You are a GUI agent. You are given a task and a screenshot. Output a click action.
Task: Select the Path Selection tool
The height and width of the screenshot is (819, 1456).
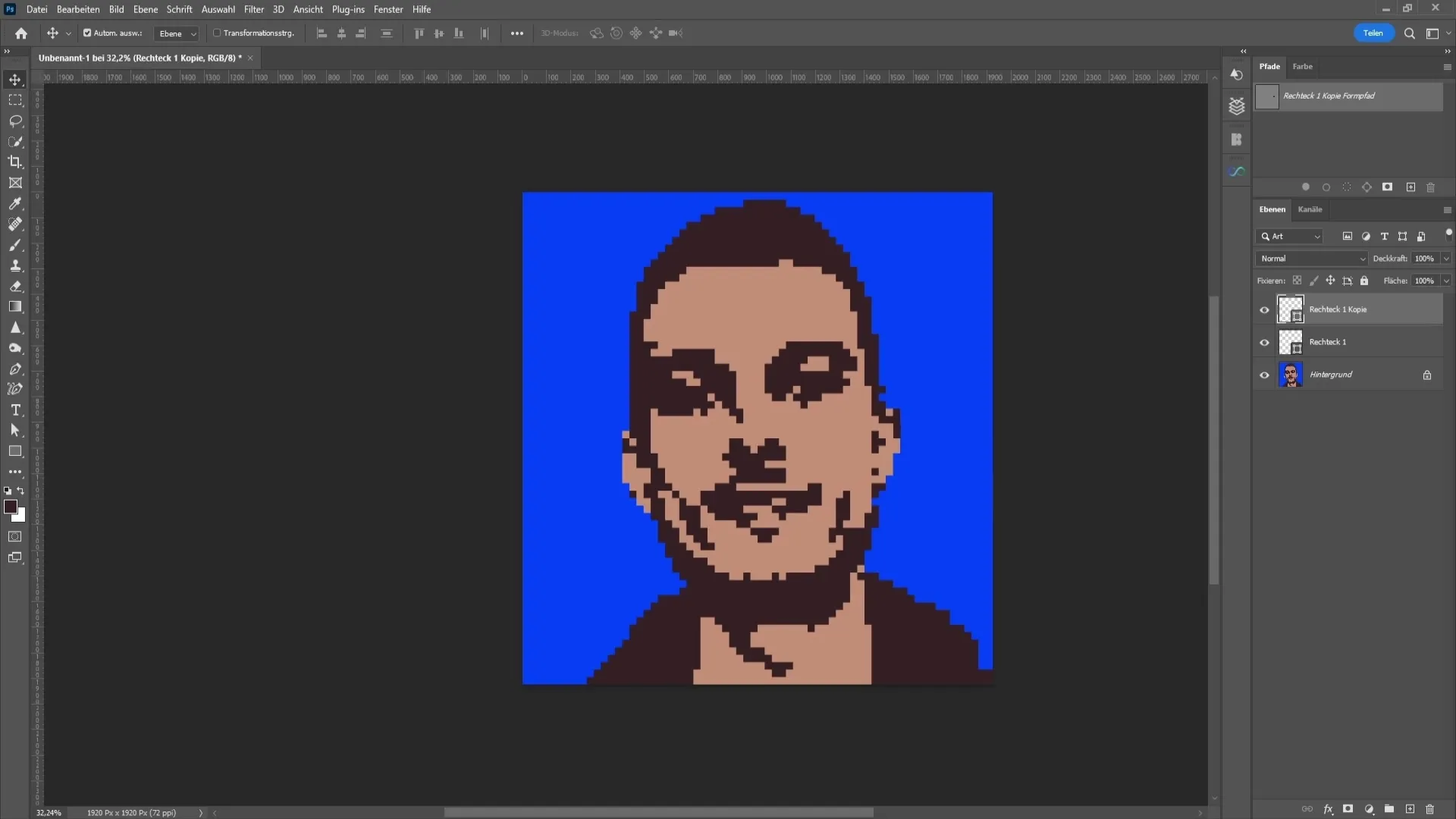click(15, 430)
